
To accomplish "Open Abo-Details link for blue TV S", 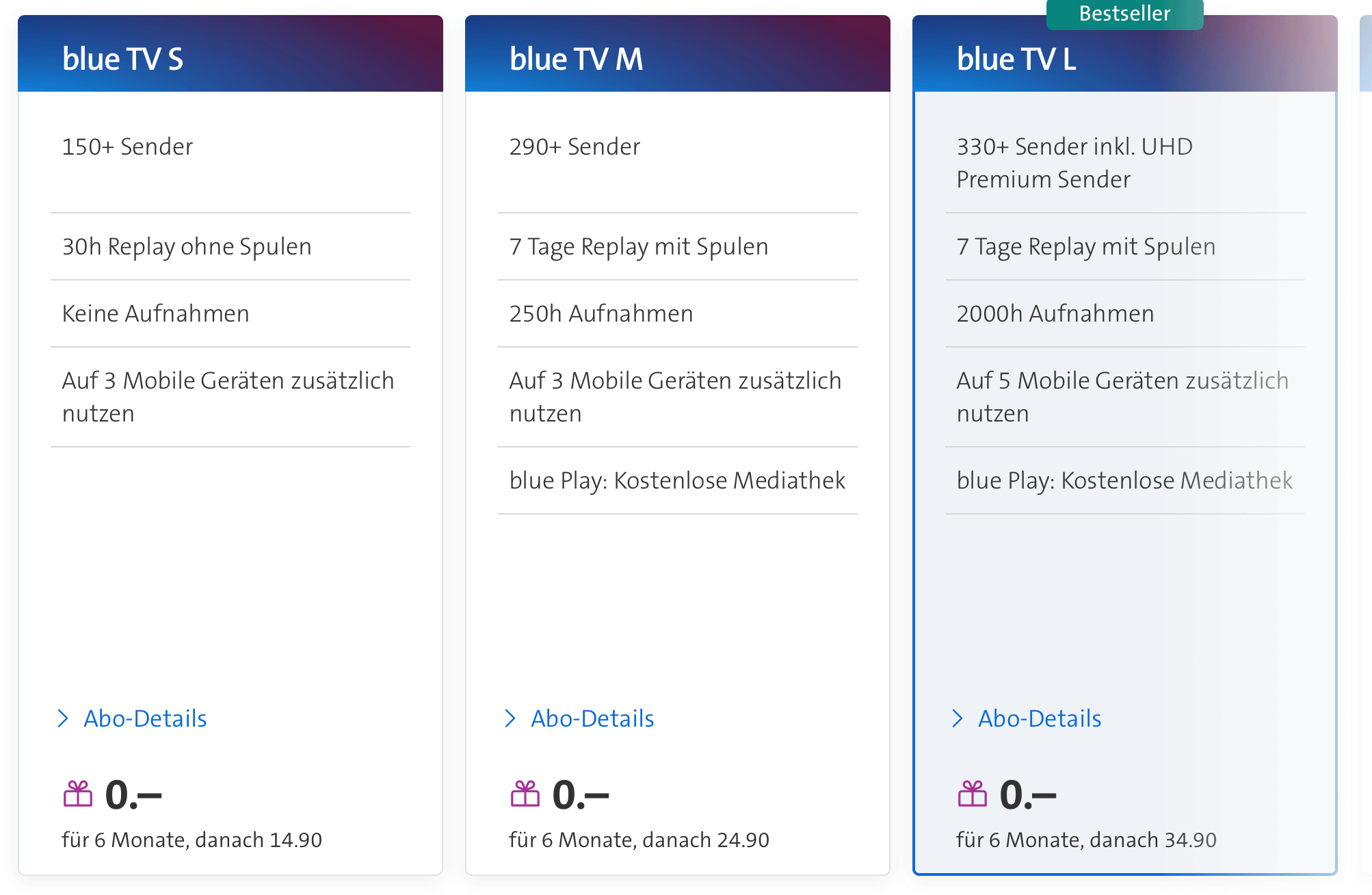I will (x=145, y=718).
